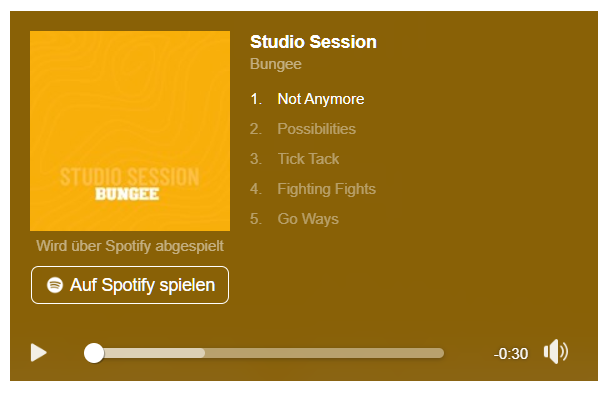Click the BUNGEE text on cover art
Image resolution: width=610 pixels, height=394 pixels.
127,194
